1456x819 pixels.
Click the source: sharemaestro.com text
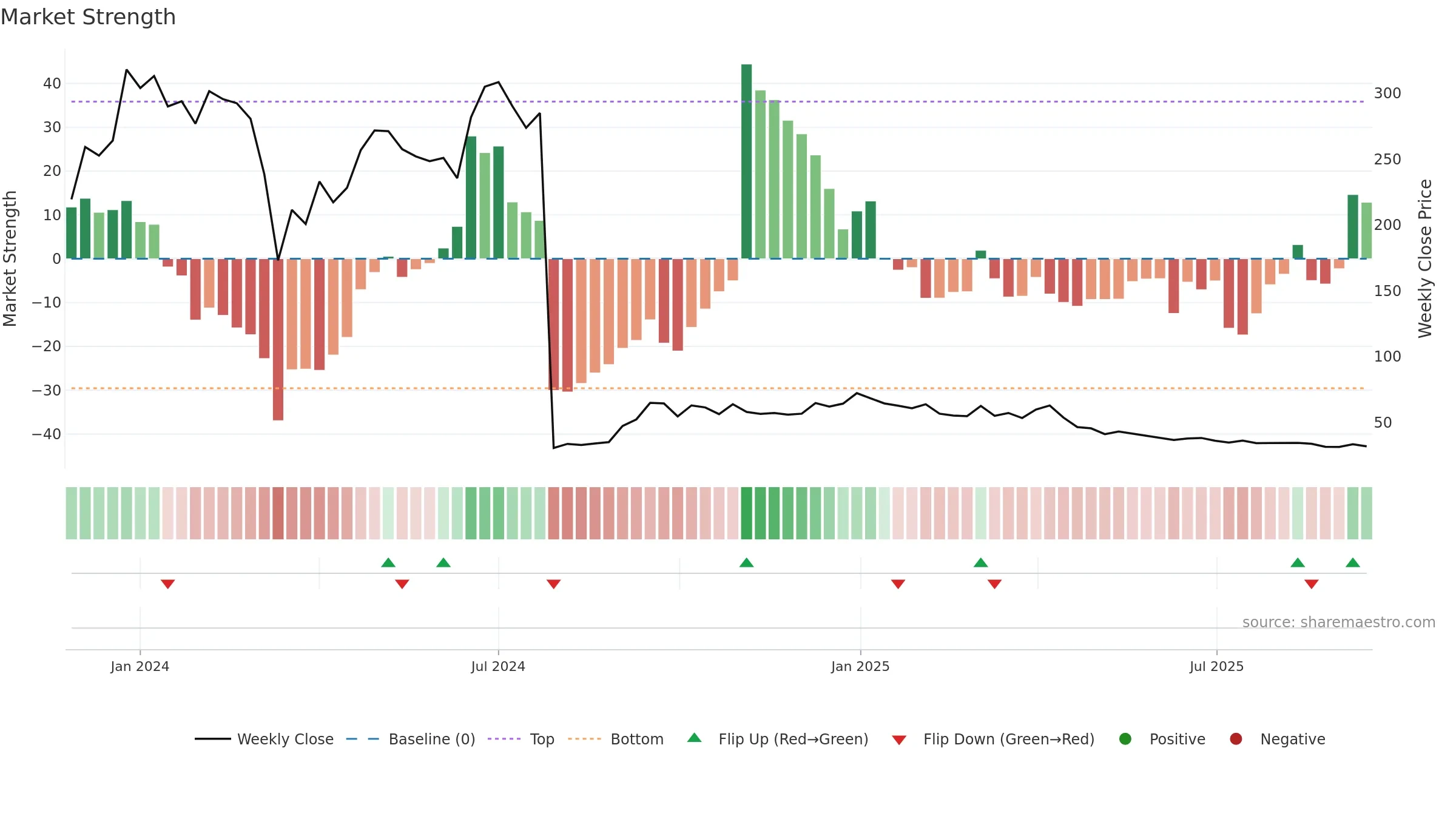(1339, 622)
